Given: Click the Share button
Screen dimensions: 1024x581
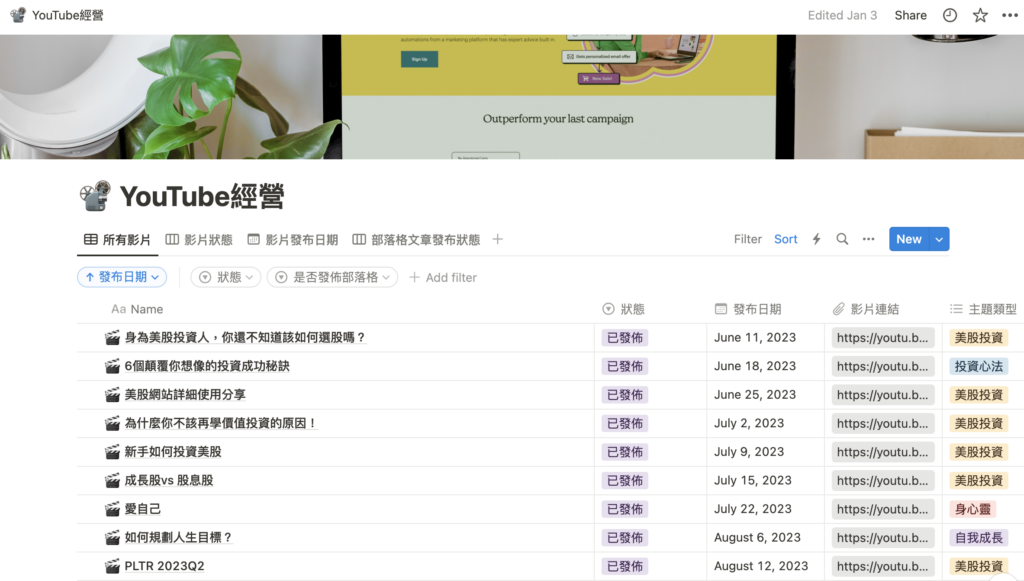Looking at the screenshot, I should tap(910, 15).
